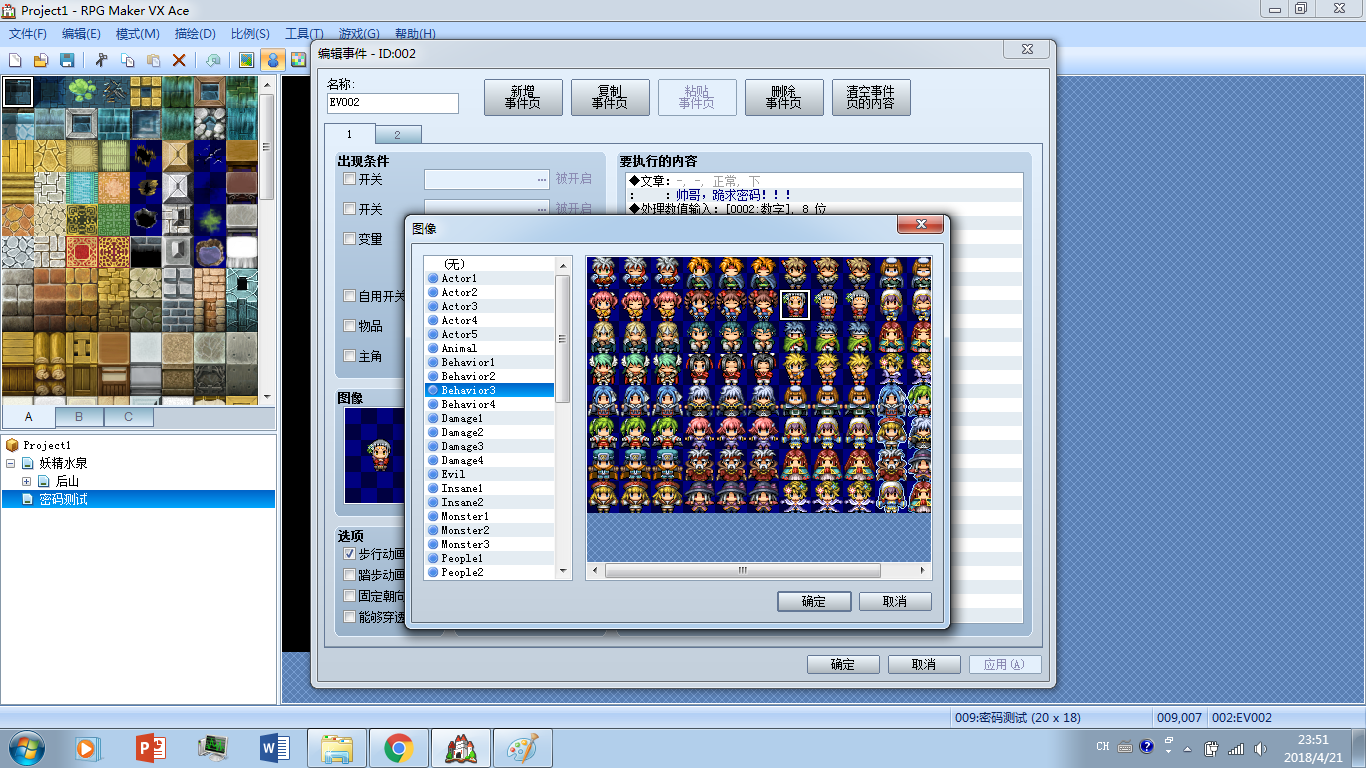Enable the 物品 condition checkbox
This screenshot has height=768, width=1366.
(349, 326)
